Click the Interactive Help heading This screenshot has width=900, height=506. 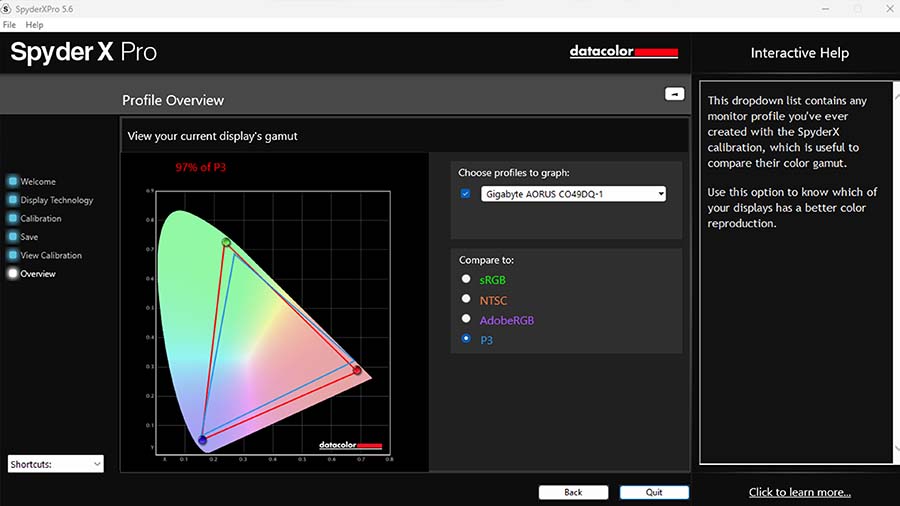click(800, 53)
